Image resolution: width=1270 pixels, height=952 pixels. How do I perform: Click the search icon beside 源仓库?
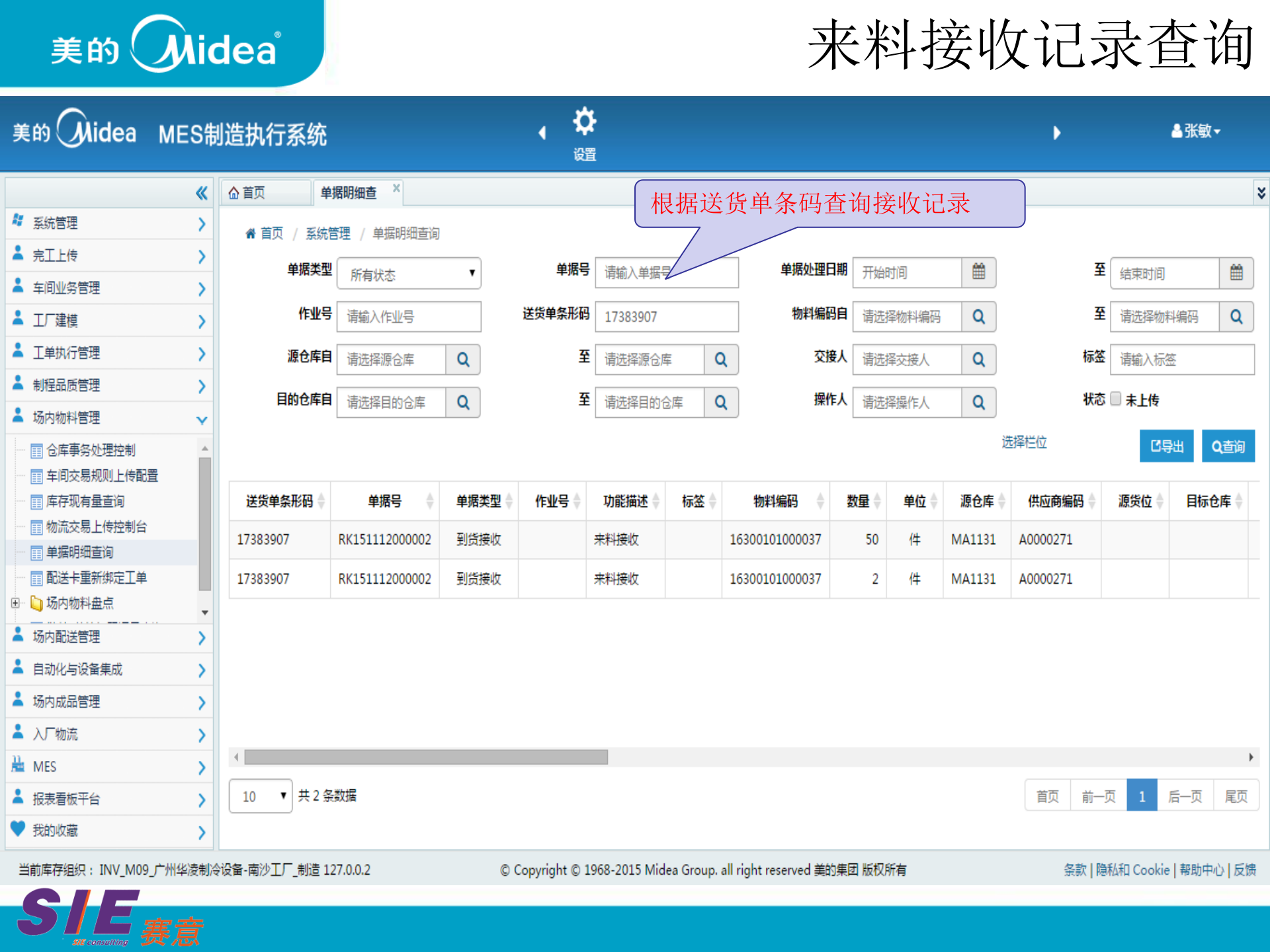(463, 360)
